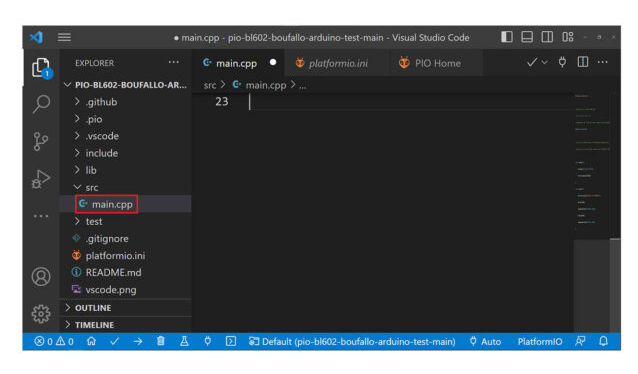Expand the TIMELINE section
The image size is (638, 374).
125,325
